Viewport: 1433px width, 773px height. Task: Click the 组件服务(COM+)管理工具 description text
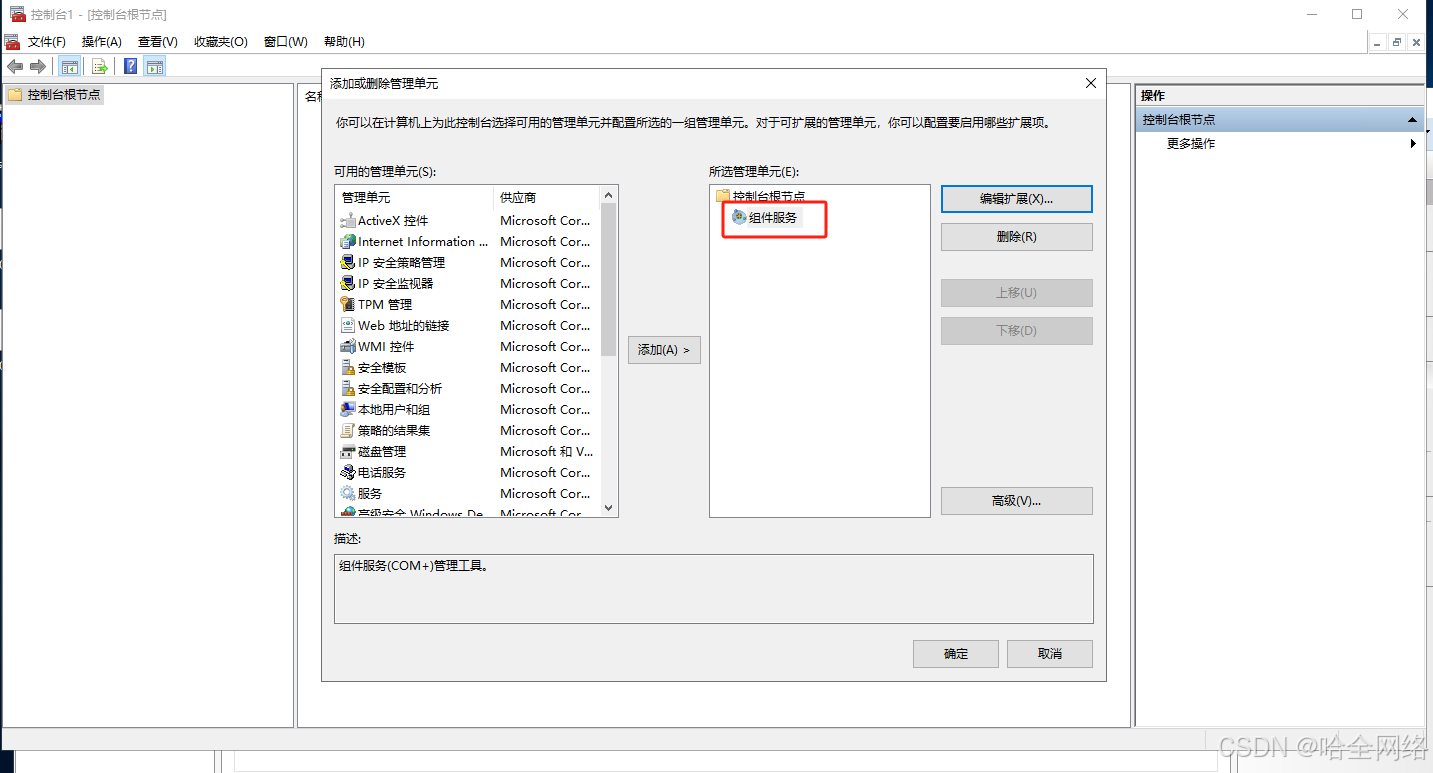(414, 566)
